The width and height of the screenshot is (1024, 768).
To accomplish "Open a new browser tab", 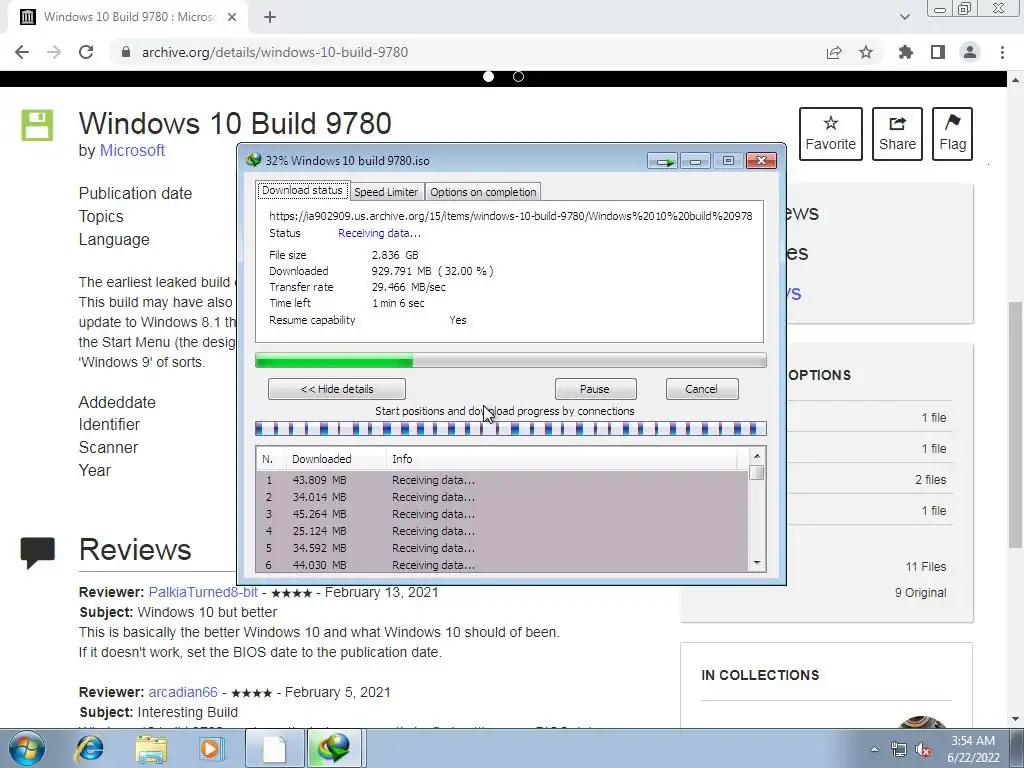I will pos(270,17).
